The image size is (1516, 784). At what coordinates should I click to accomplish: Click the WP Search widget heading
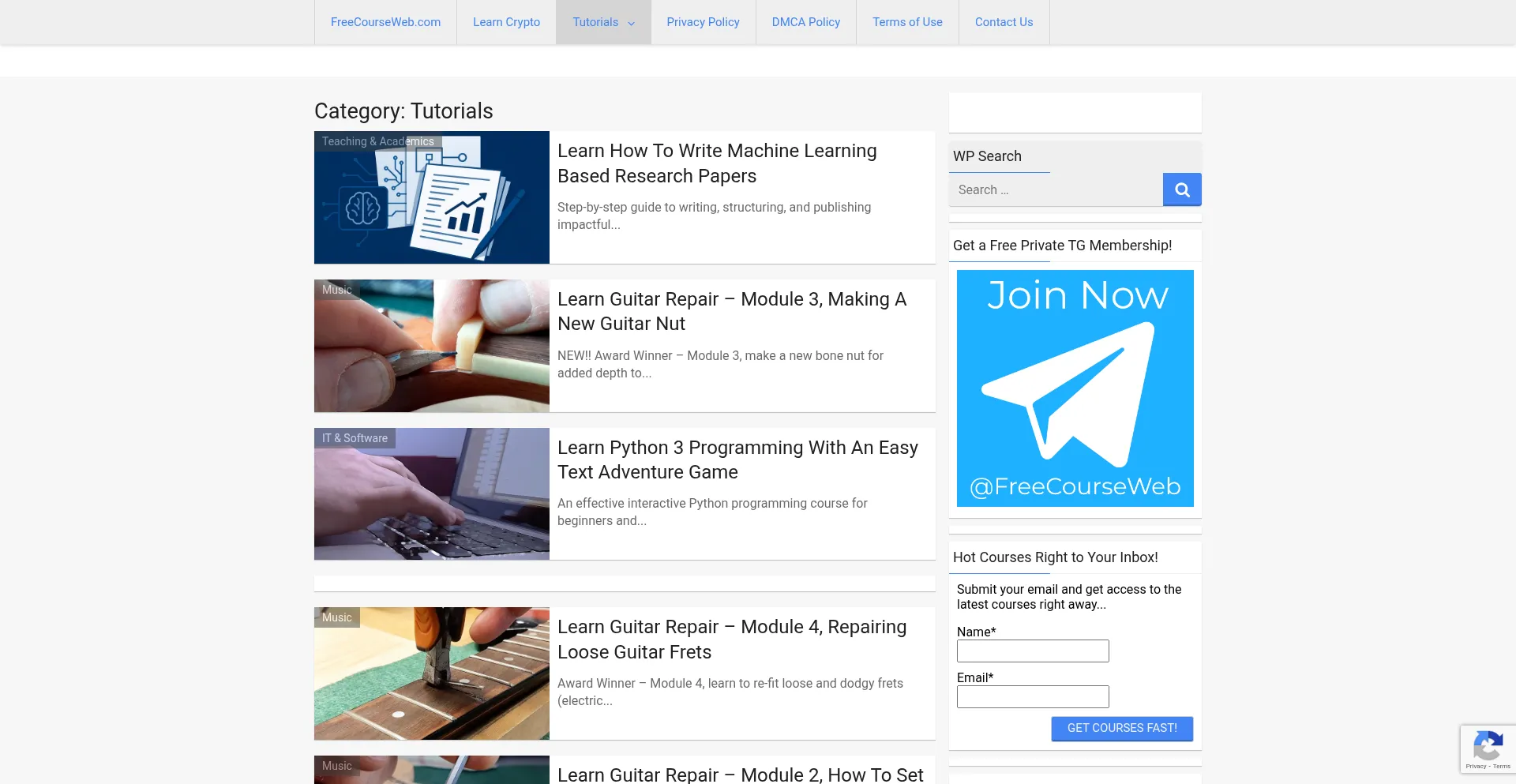987,156
